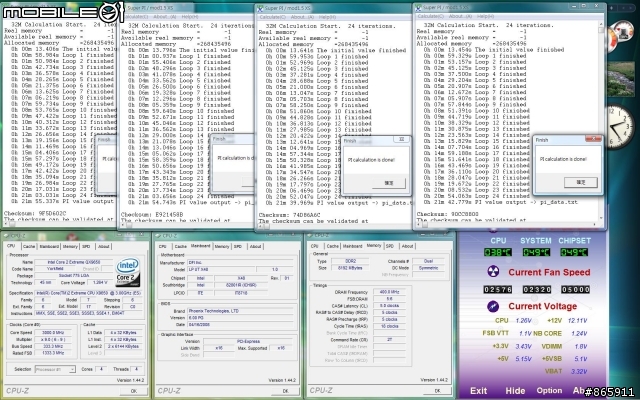
Task: Click title bar icon of CPU-Z Mainboard window
Action: (x=158, y=236)
